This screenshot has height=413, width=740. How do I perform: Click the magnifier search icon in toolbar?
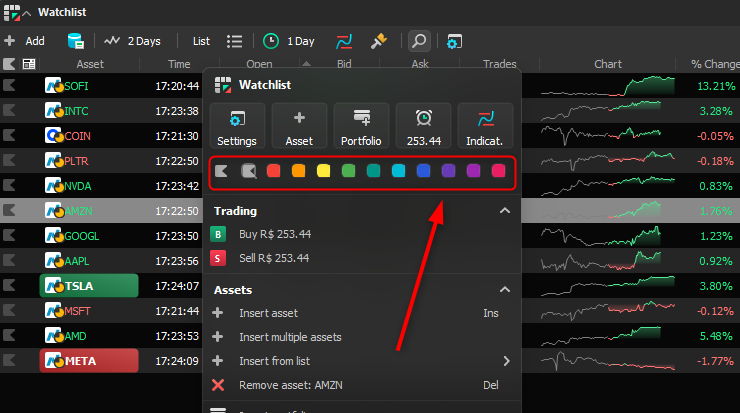(x=419, y=41)
